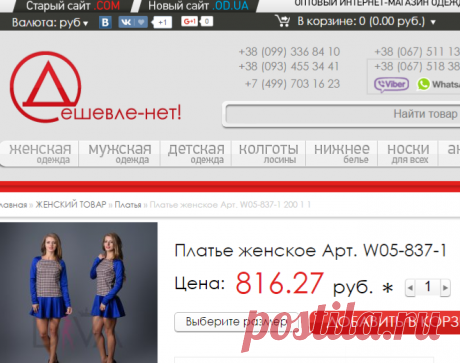The image size is (460, 363).
Task: Open 'Платья' breadcrumb link
Action: point(128,205)
